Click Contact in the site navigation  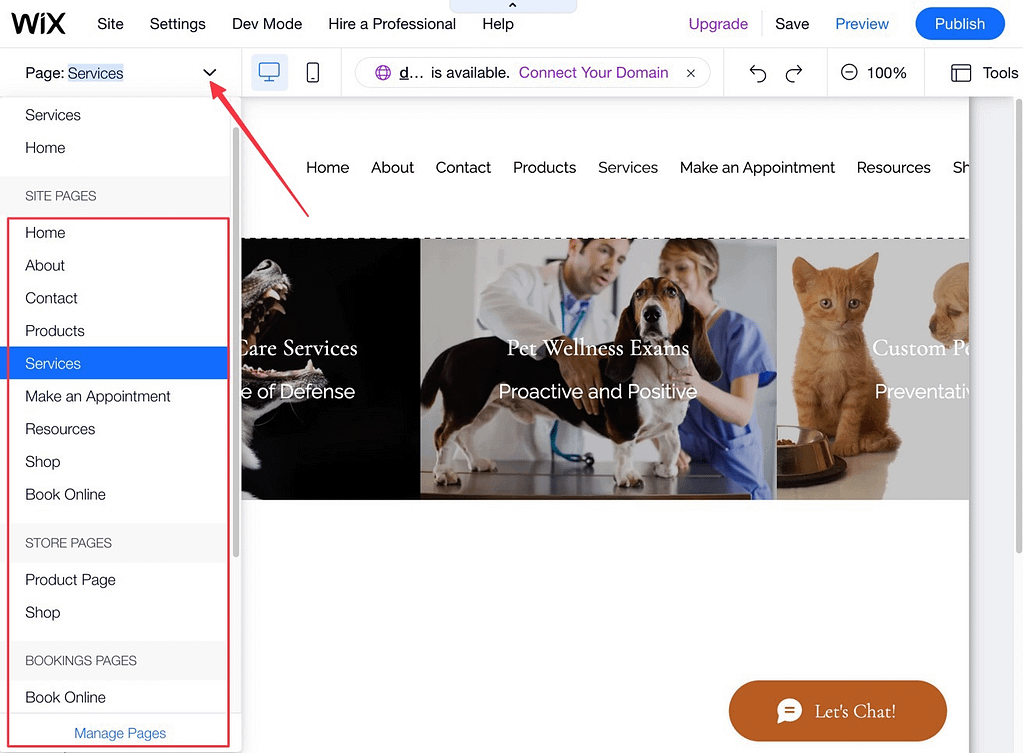pyautogui.click(x=463, y=168)
